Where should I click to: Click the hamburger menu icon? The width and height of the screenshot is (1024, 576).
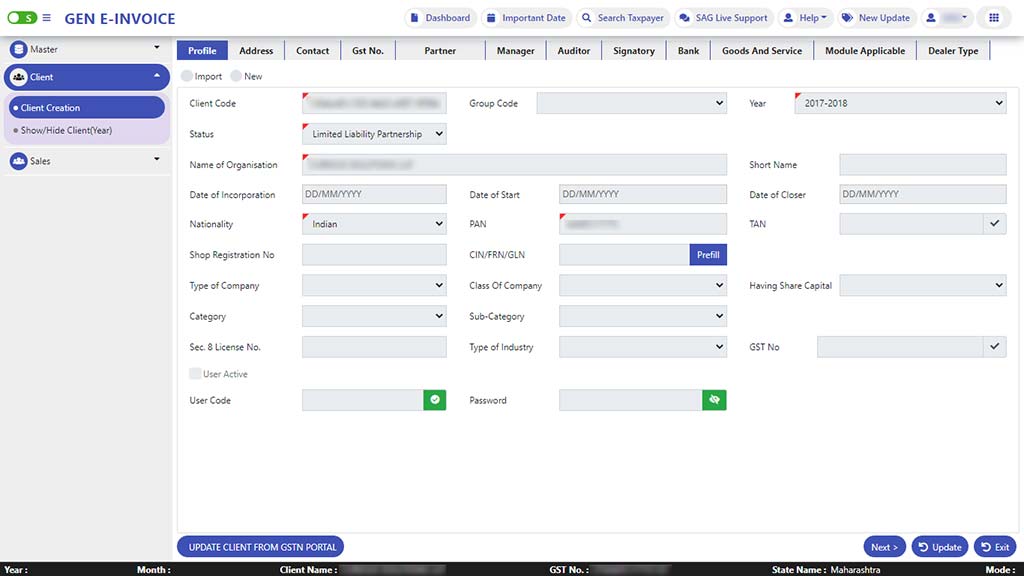46,18
